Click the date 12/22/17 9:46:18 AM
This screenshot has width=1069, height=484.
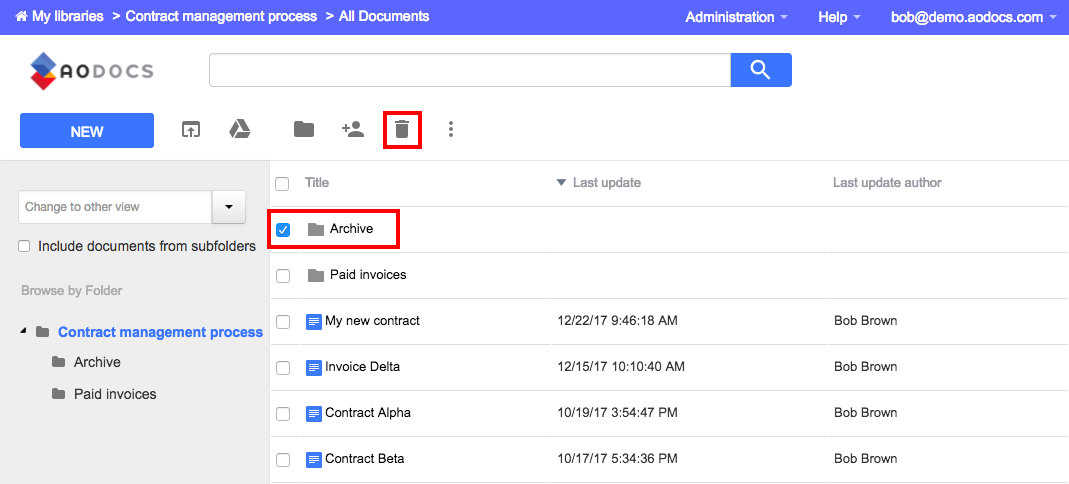[x=617, y=320]
